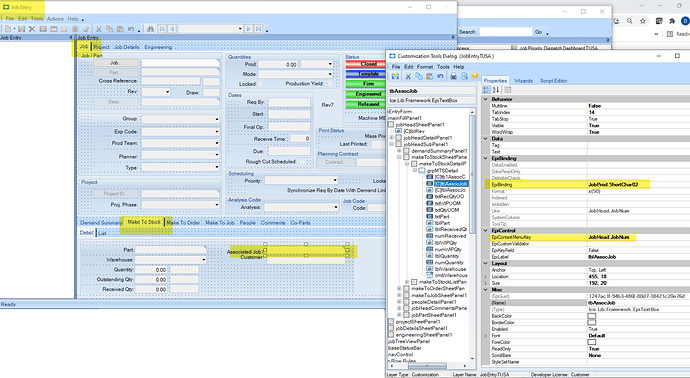Viewport: 690px width, 378px height.
Task: Click the binoculars search icon in Job Entry toolbar
Action: pos(150,29)
